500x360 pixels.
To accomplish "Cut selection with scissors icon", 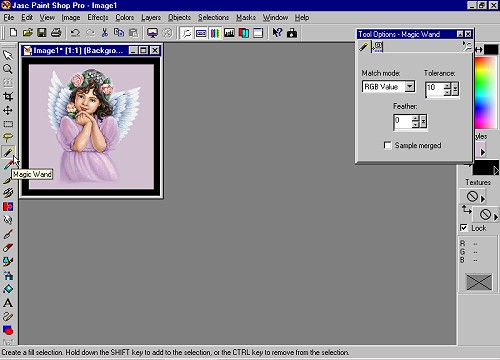I will [104, 33].
